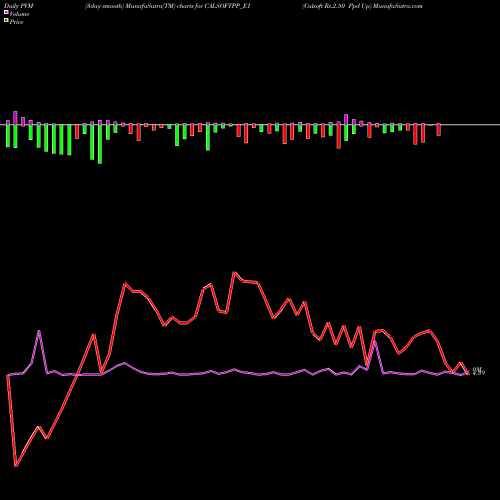Click the end-of-line value label beside the price line
Viewport: 500px width, 500px height.
[479, 373]
